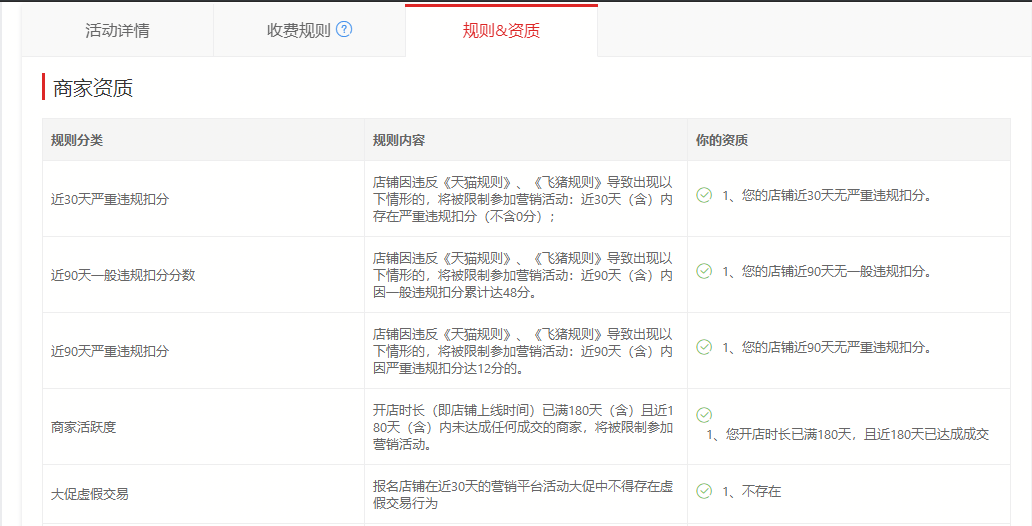The height and width of the screenshot is (526, 1032).
Task: Select the 规则&资质 tab
Action: point(501,30)
